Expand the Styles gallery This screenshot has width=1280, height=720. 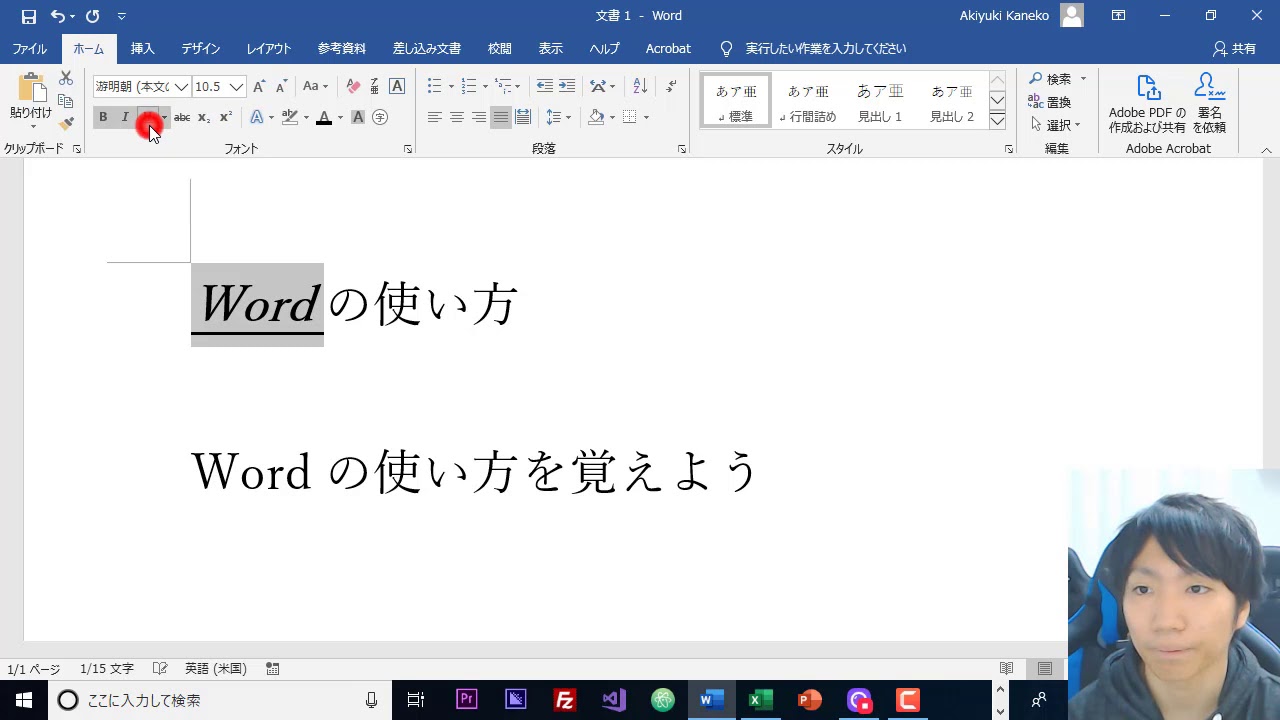point(997,120)
